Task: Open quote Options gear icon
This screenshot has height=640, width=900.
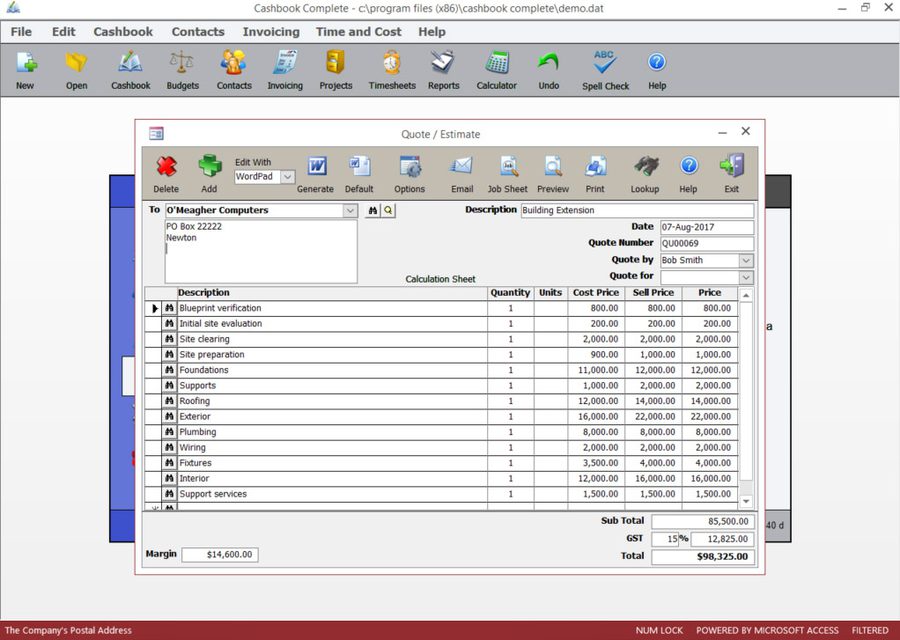Action: pyautogui.click(x=410, y=166)
